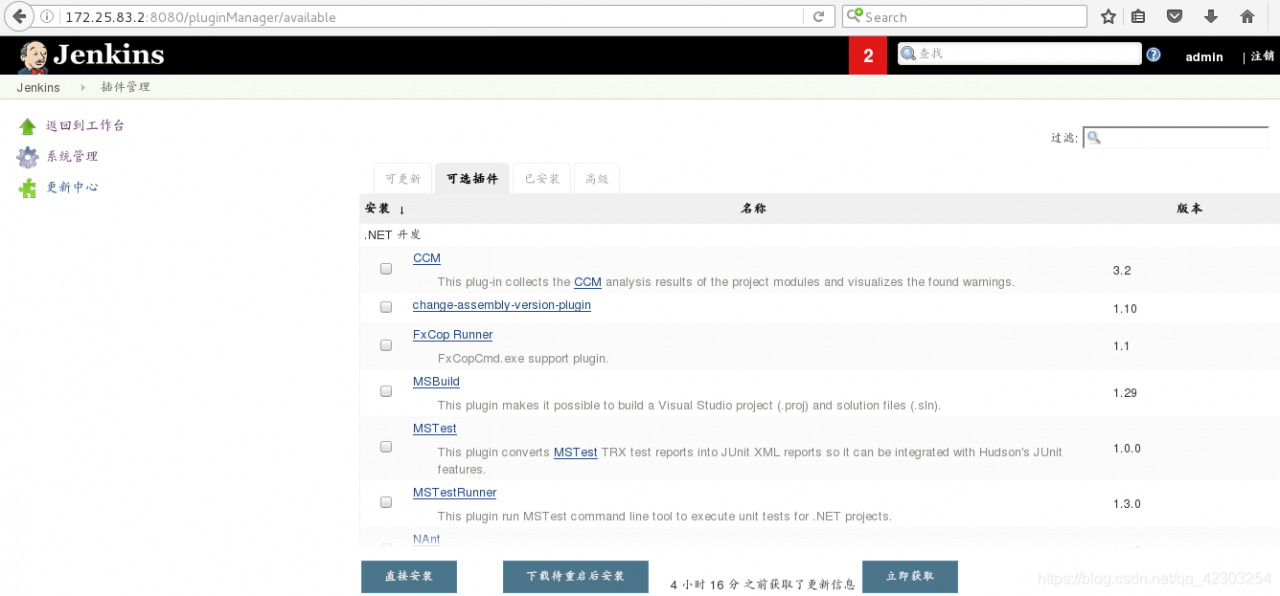Select the change-assembly-version-plugin checkbox
Image resolution: width=1280 pixels, height=596 pixels.
click(x=386, y=307)
